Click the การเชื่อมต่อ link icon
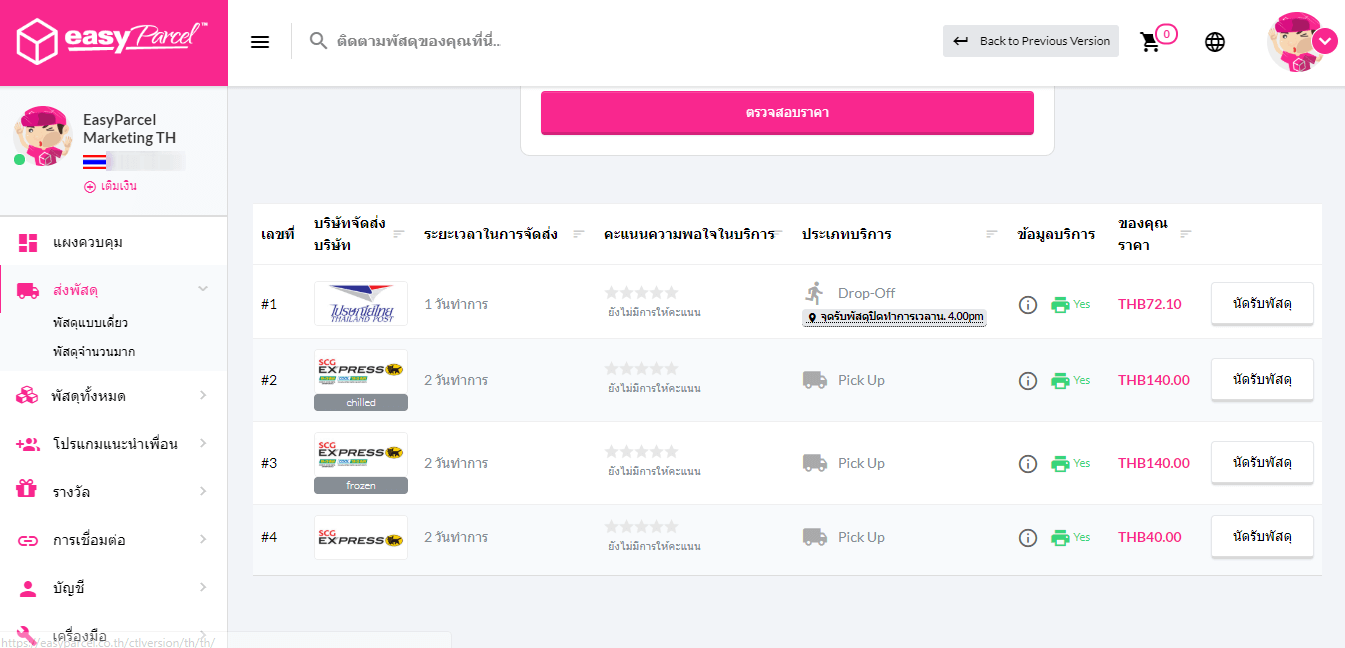This screenshot has width=1345, height=648. (28, 540)
